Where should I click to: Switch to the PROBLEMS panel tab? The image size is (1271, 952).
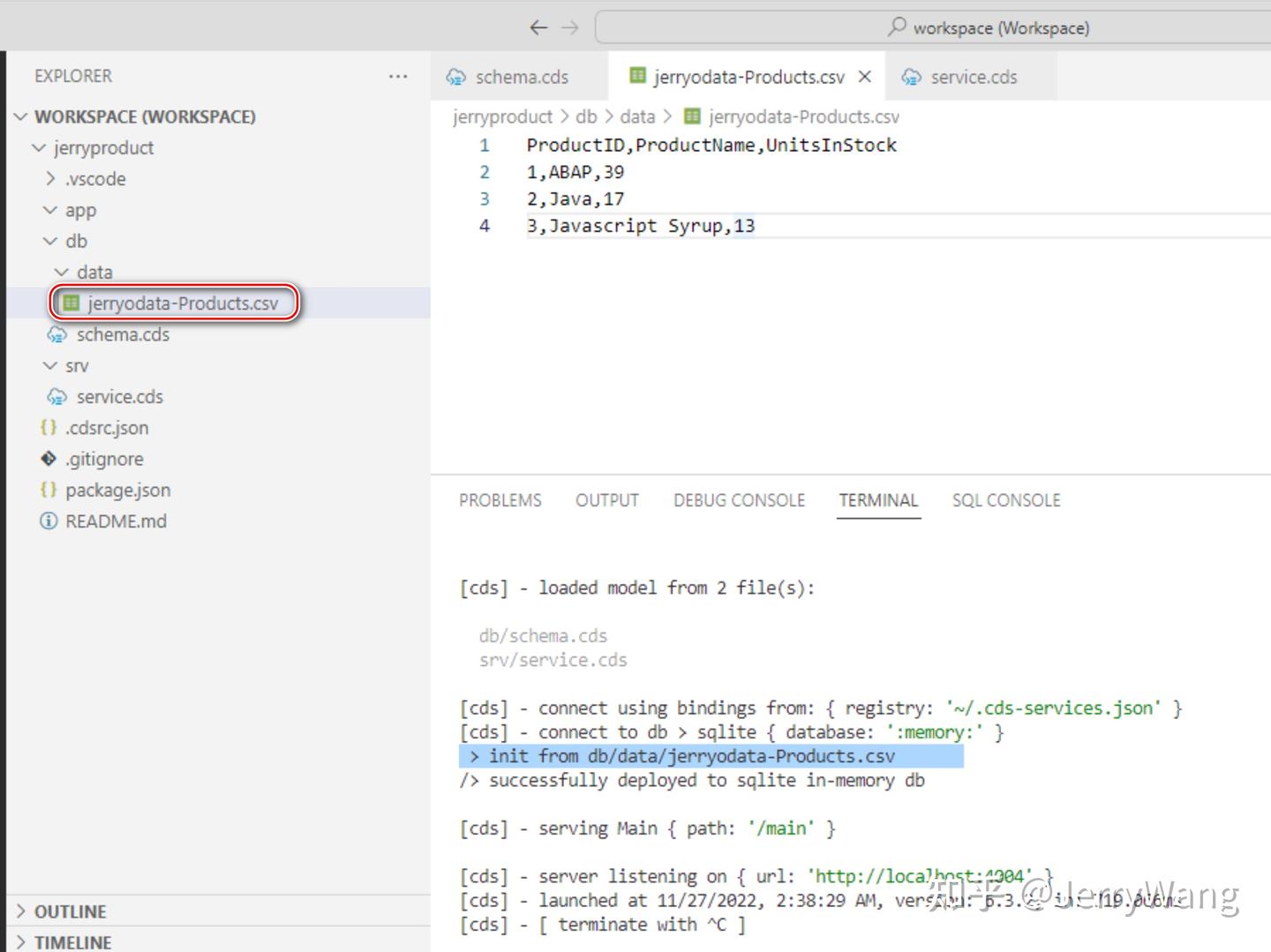500,500
